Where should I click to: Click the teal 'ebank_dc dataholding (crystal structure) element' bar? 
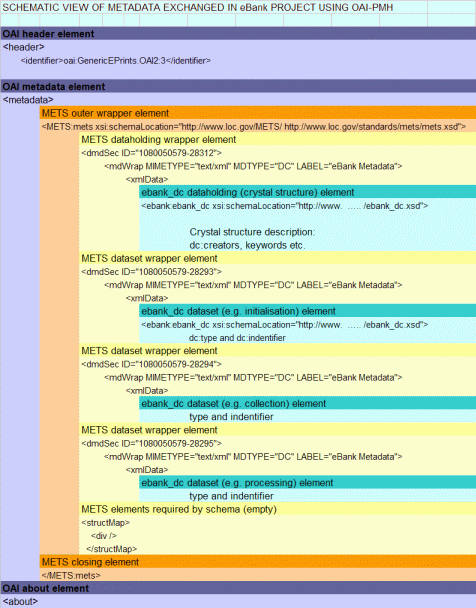(x=308, y=192)
